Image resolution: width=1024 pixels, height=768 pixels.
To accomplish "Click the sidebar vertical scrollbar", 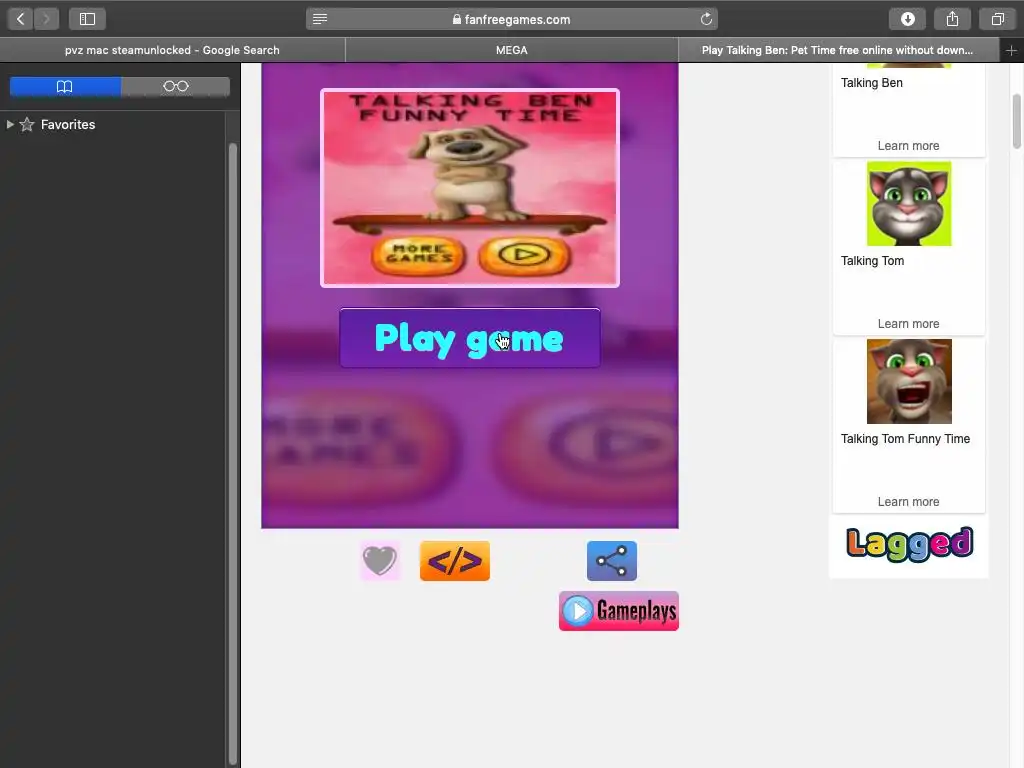I will coord(232,454).
